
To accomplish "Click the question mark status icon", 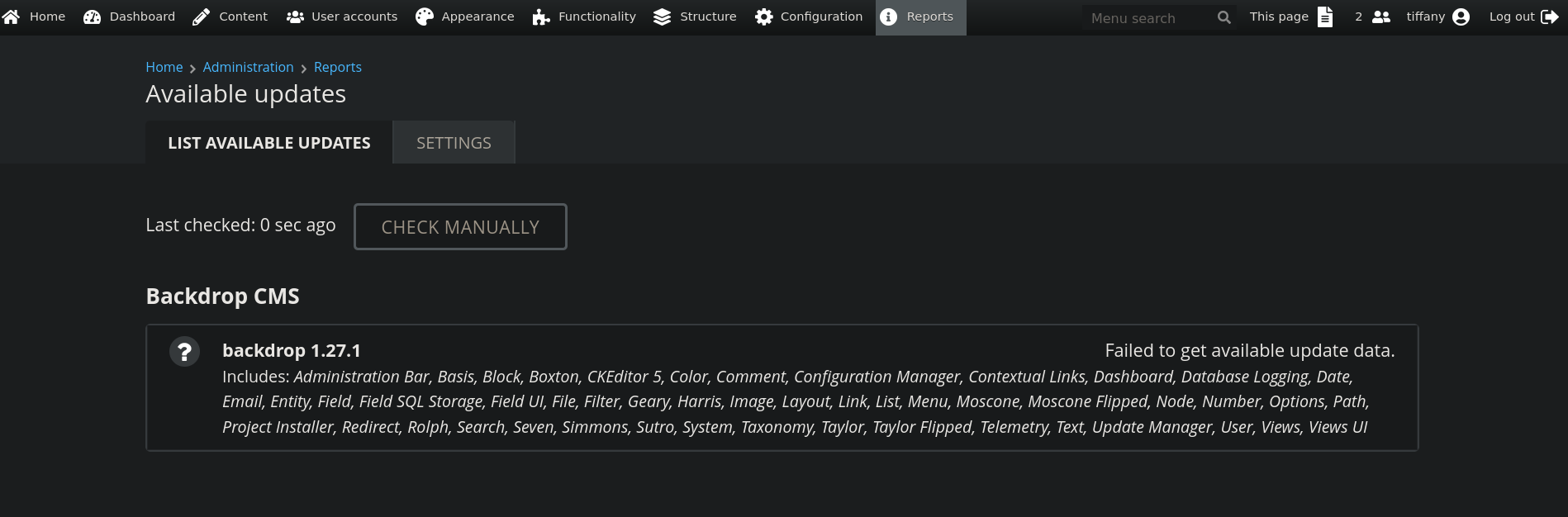I will point(185,352).
